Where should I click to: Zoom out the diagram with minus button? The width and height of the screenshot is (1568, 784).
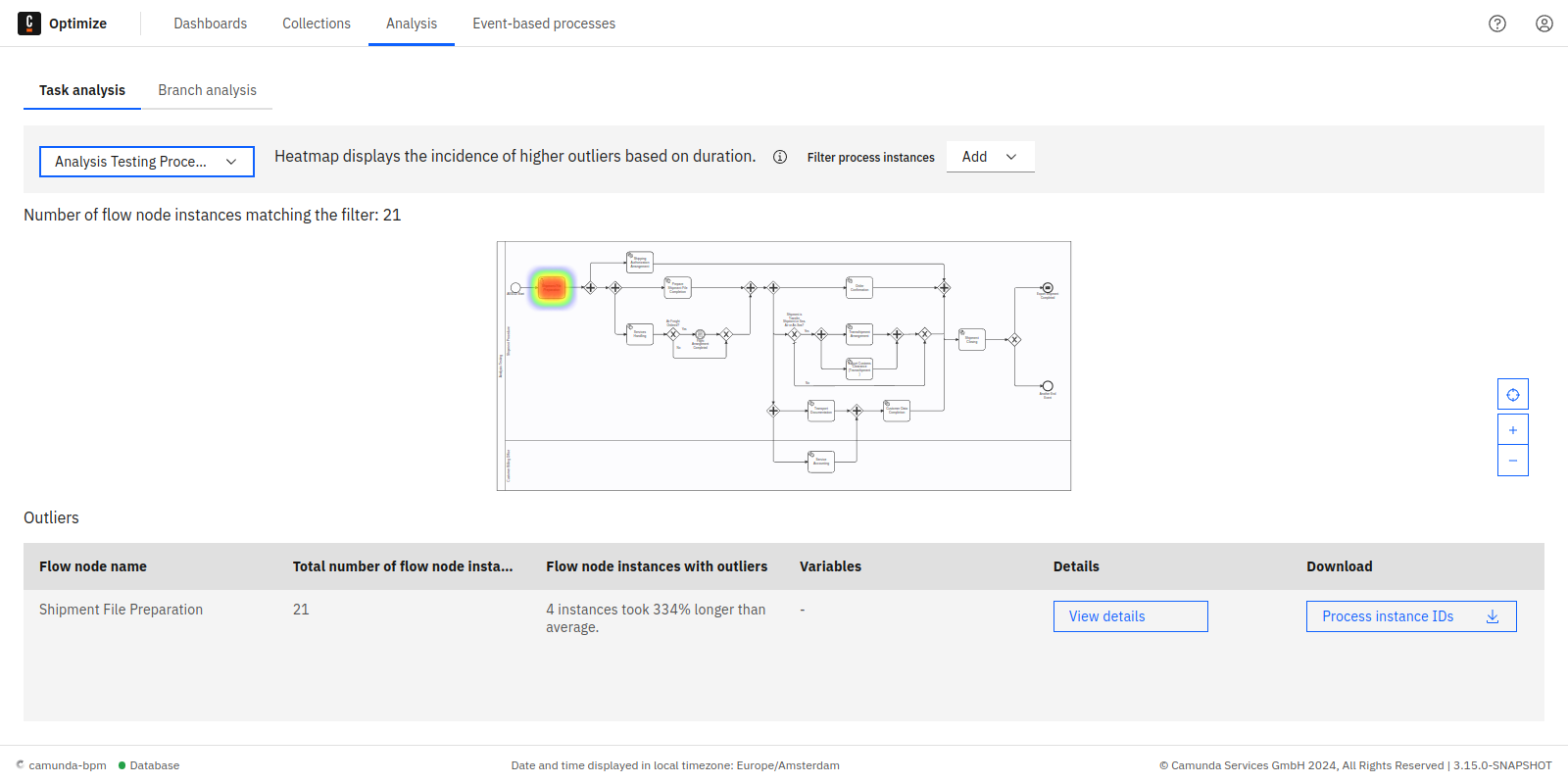pyautogui.click(x=1513, y=461)
